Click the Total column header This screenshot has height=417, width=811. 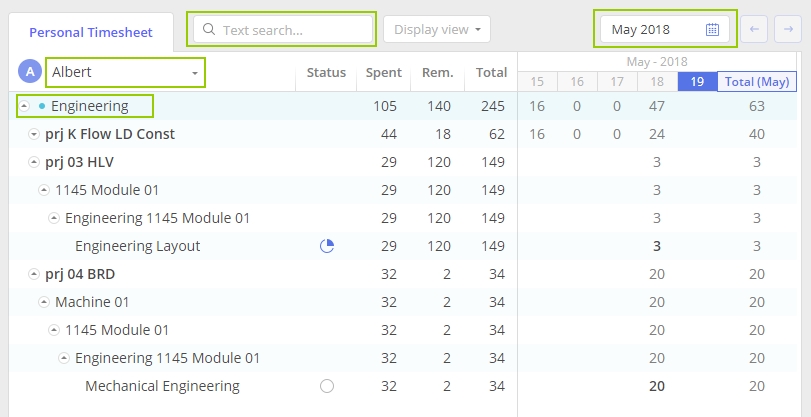click(491, 73)
